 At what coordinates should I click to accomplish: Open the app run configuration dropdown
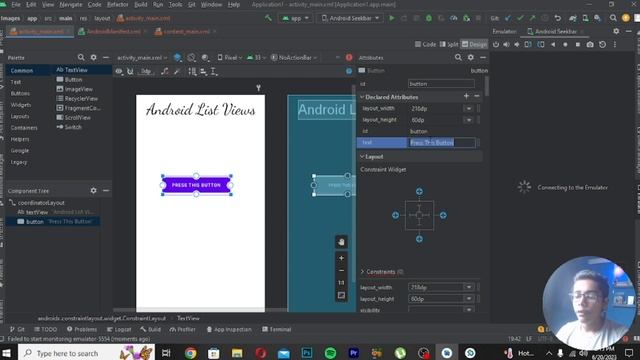296,18
